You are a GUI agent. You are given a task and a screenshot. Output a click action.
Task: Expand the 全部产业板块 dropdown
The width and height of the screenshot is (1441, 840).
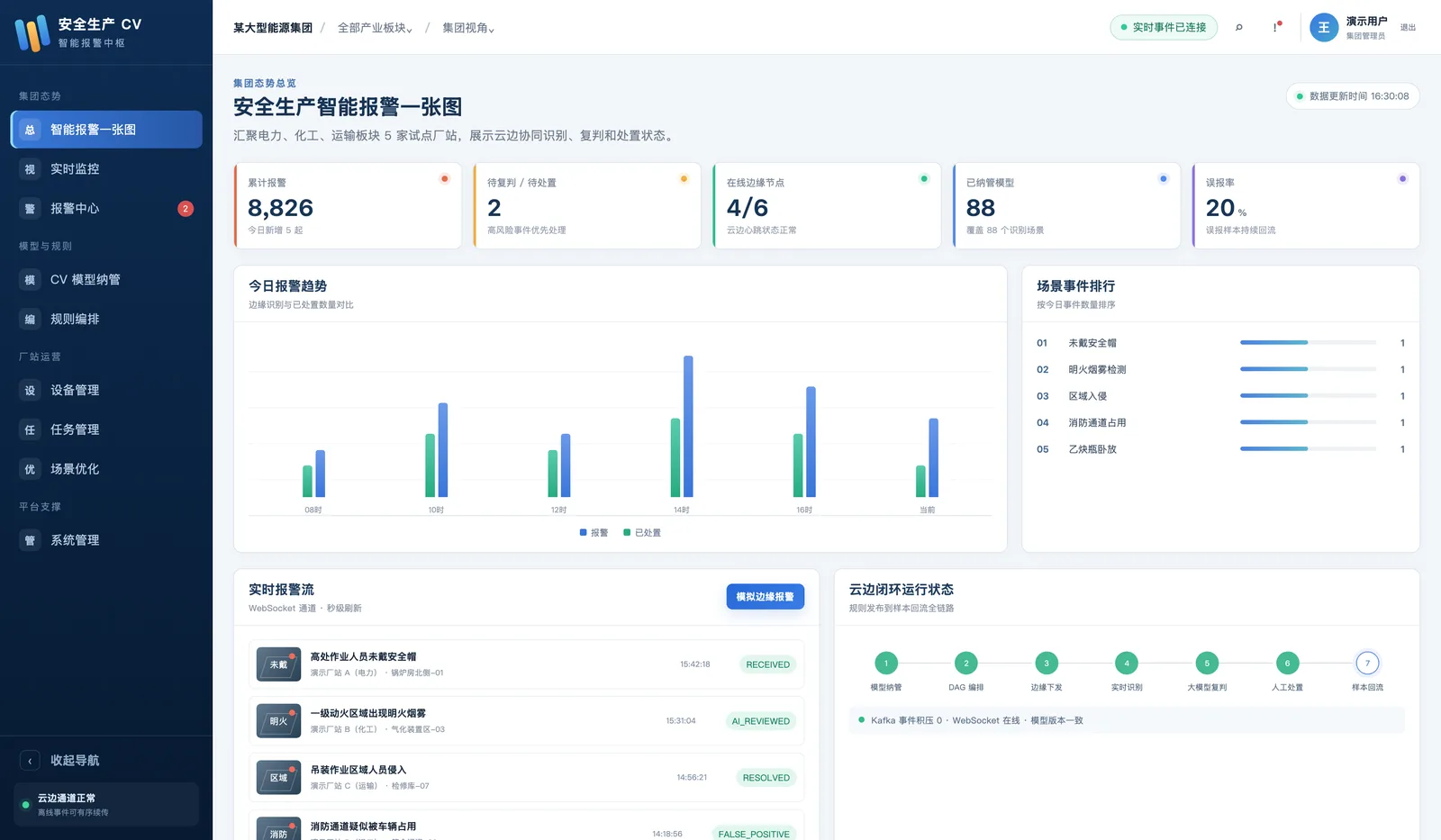coord(375,28)
